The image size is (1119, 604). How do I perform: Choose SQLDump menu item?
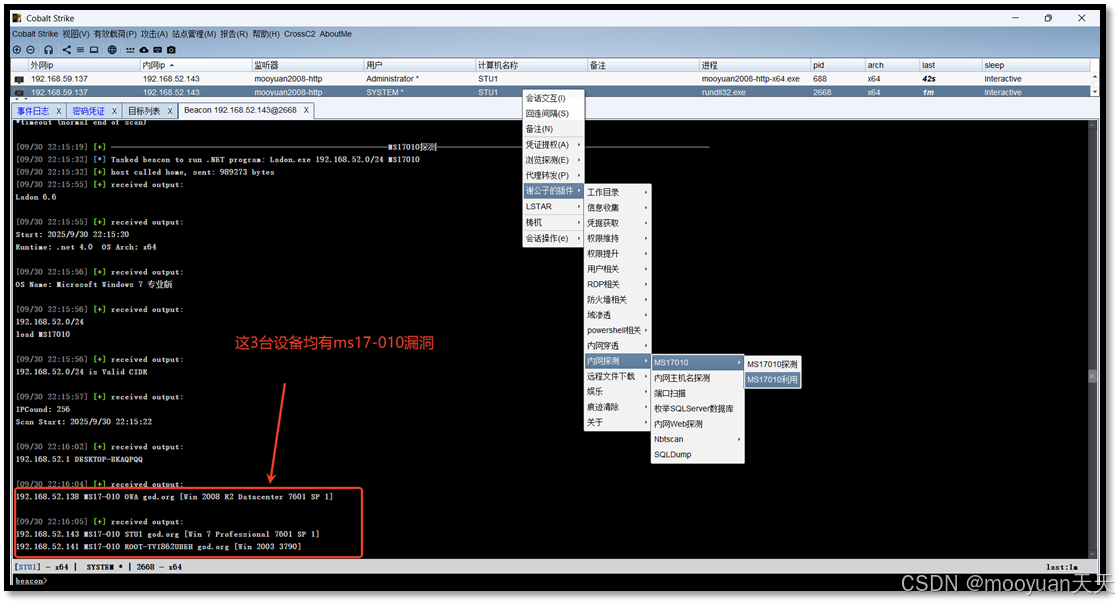697,455
